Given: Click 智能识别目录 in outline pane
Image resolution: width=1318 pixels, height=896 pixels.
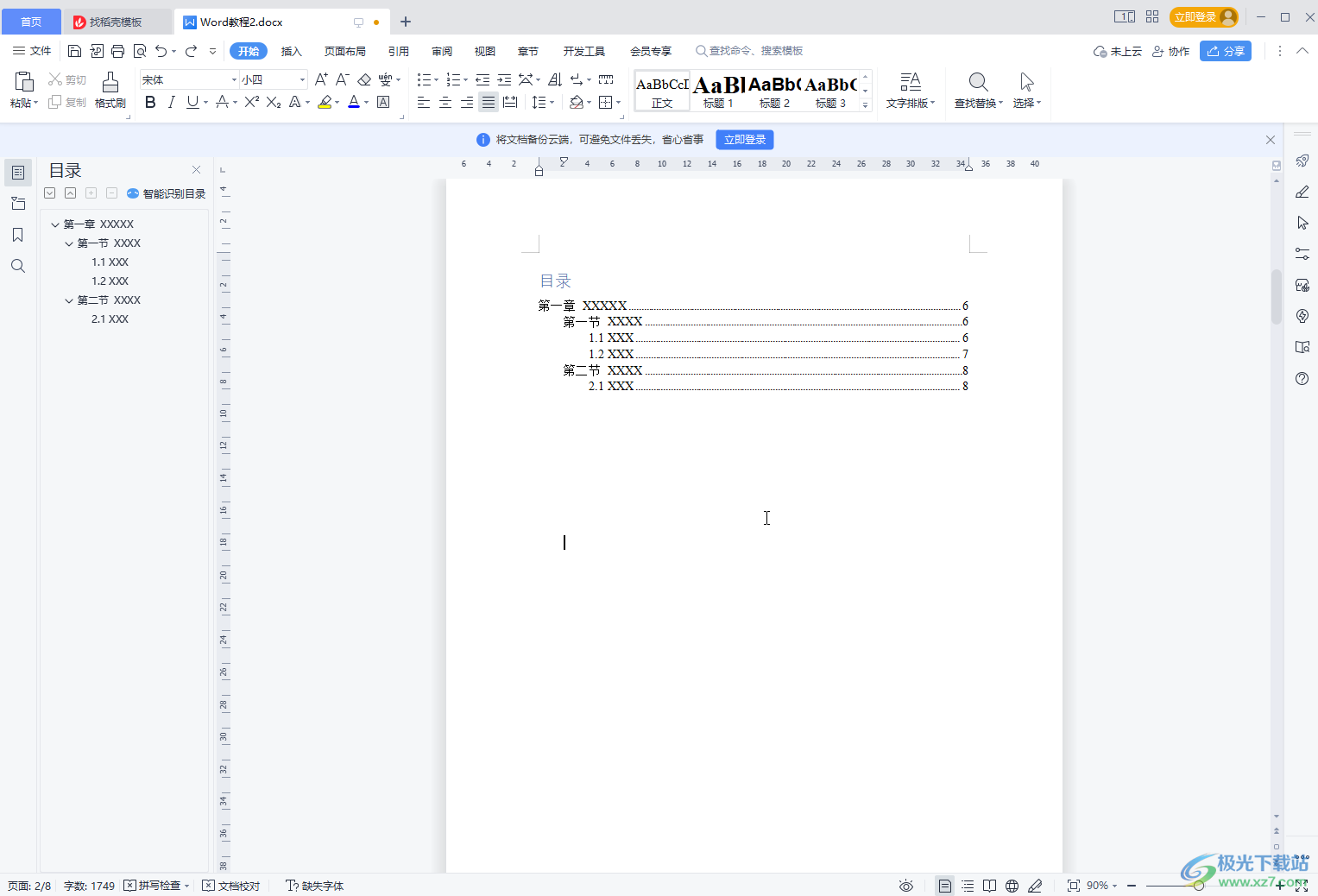Looking at the screenshot, I should coord(166,193).
